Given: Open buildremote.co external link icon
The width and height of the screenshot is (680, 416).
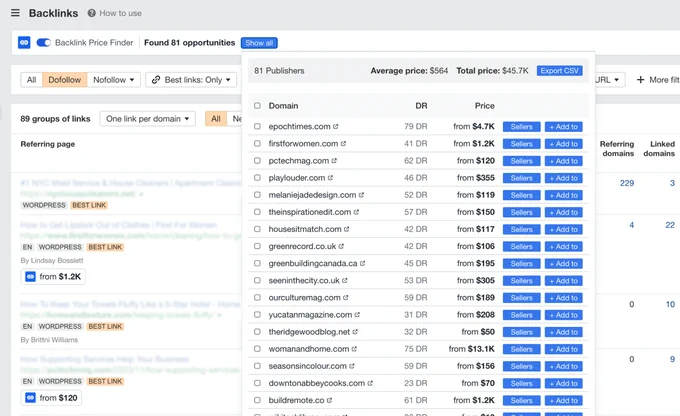Looking at the screenshot, I should point(330,400).
